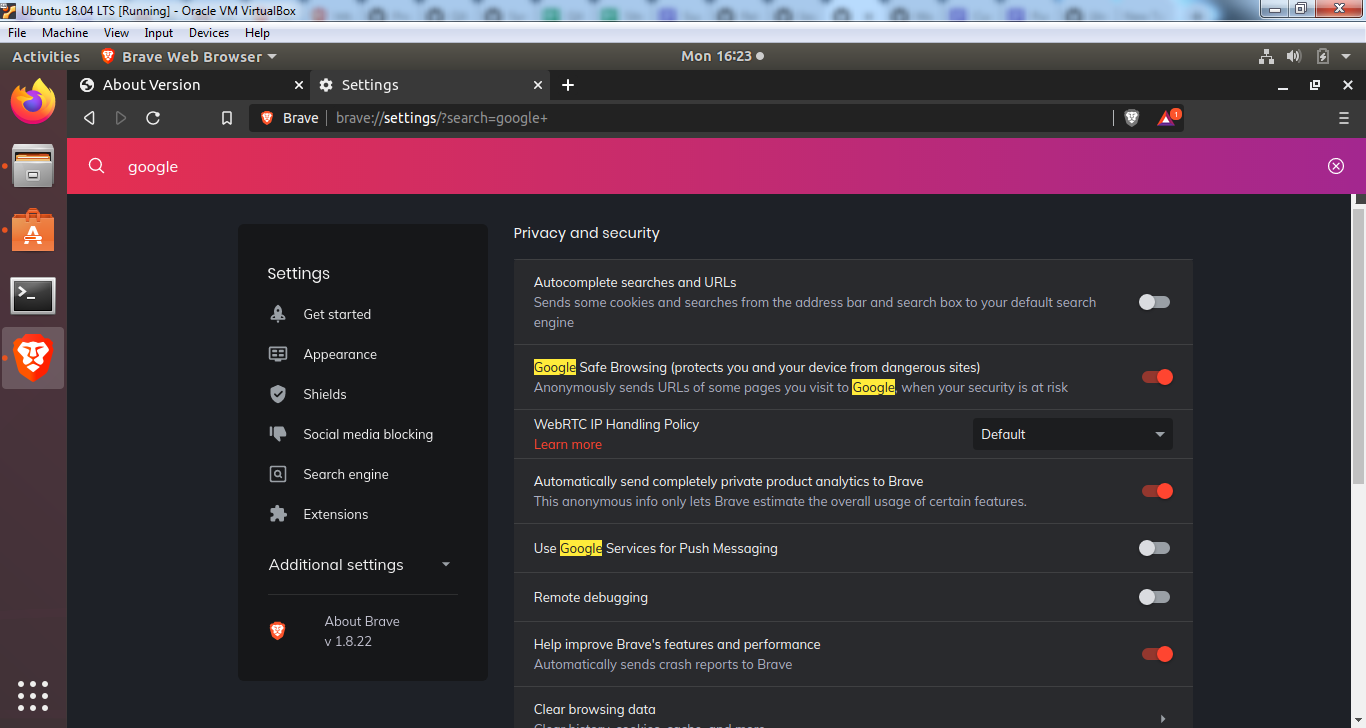Viewport: 1366px width, 728px height.
Task: Show applications grid in dock
Action: pyautogui.click(x=33, y=695)
